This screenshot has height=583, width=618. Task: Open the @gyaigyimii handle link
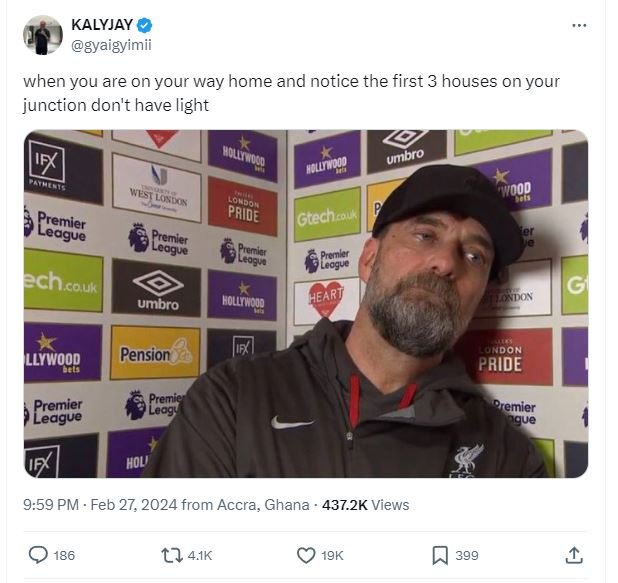(111, 45)
